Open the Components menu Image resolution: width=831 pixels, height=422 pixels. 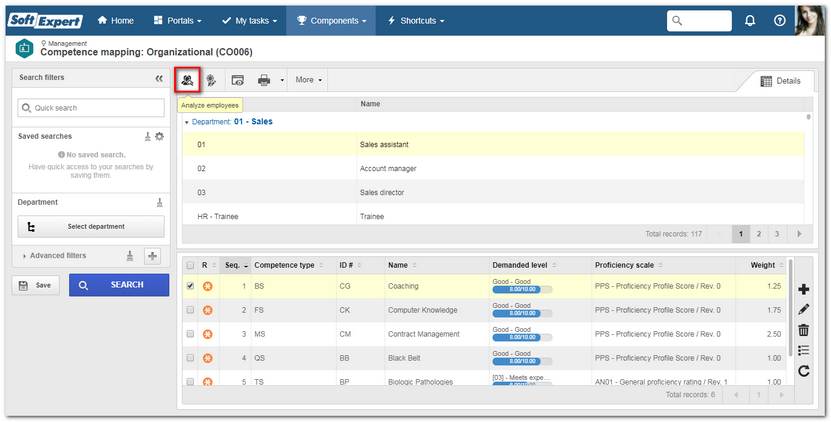331,21
